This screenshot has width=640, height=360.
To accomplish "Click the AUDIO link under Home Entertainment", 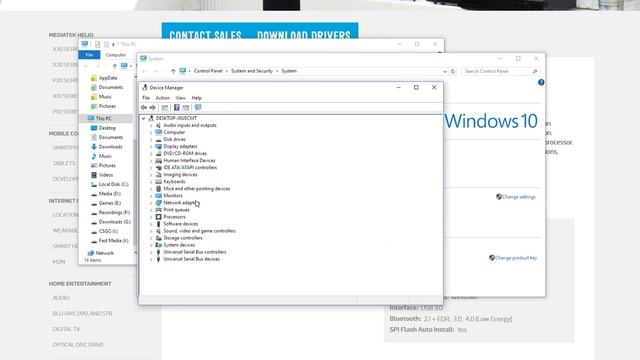I will (61, 298).
